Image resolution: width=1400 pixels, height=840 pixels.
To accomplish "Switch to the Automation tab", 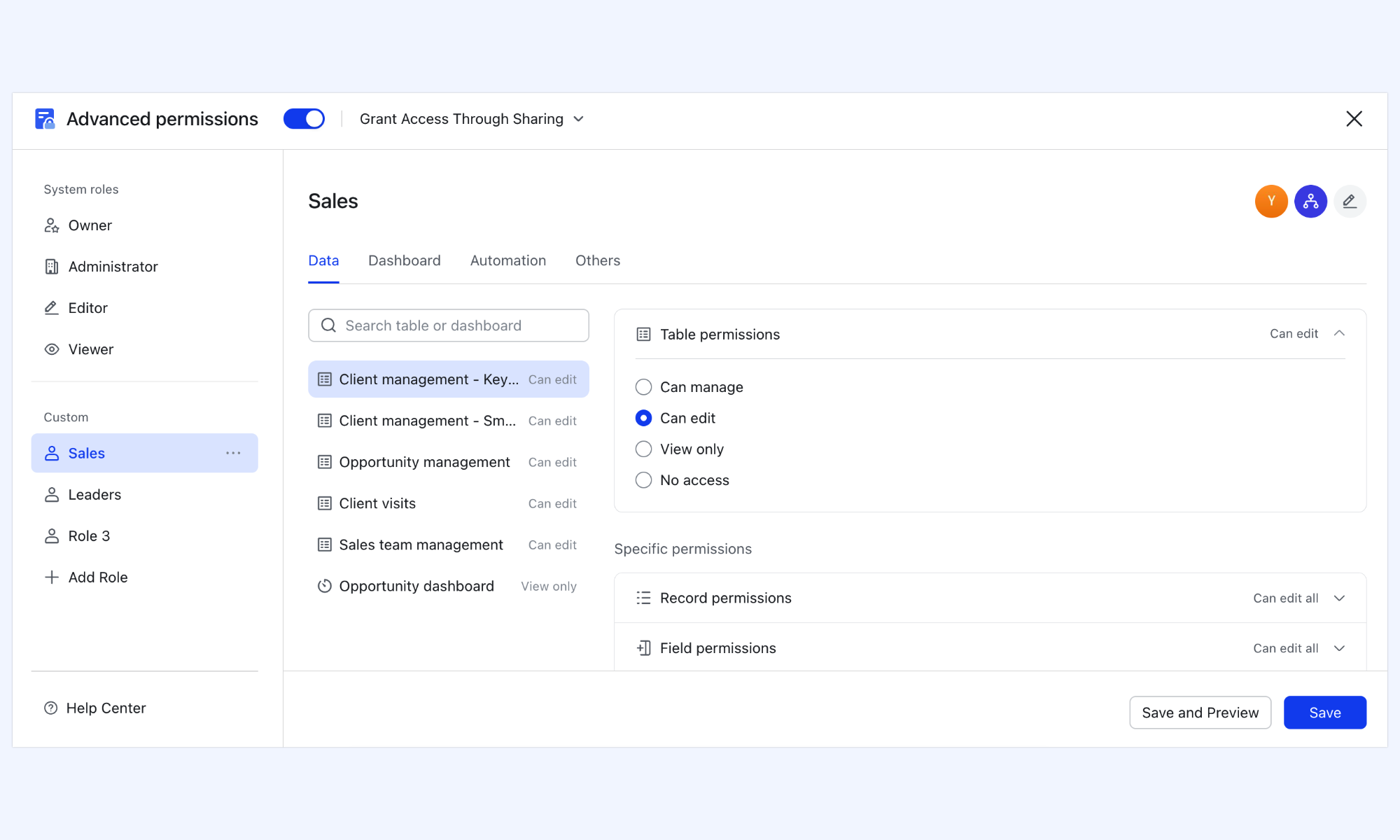I will pyautogui.click(x=508, y=260).
